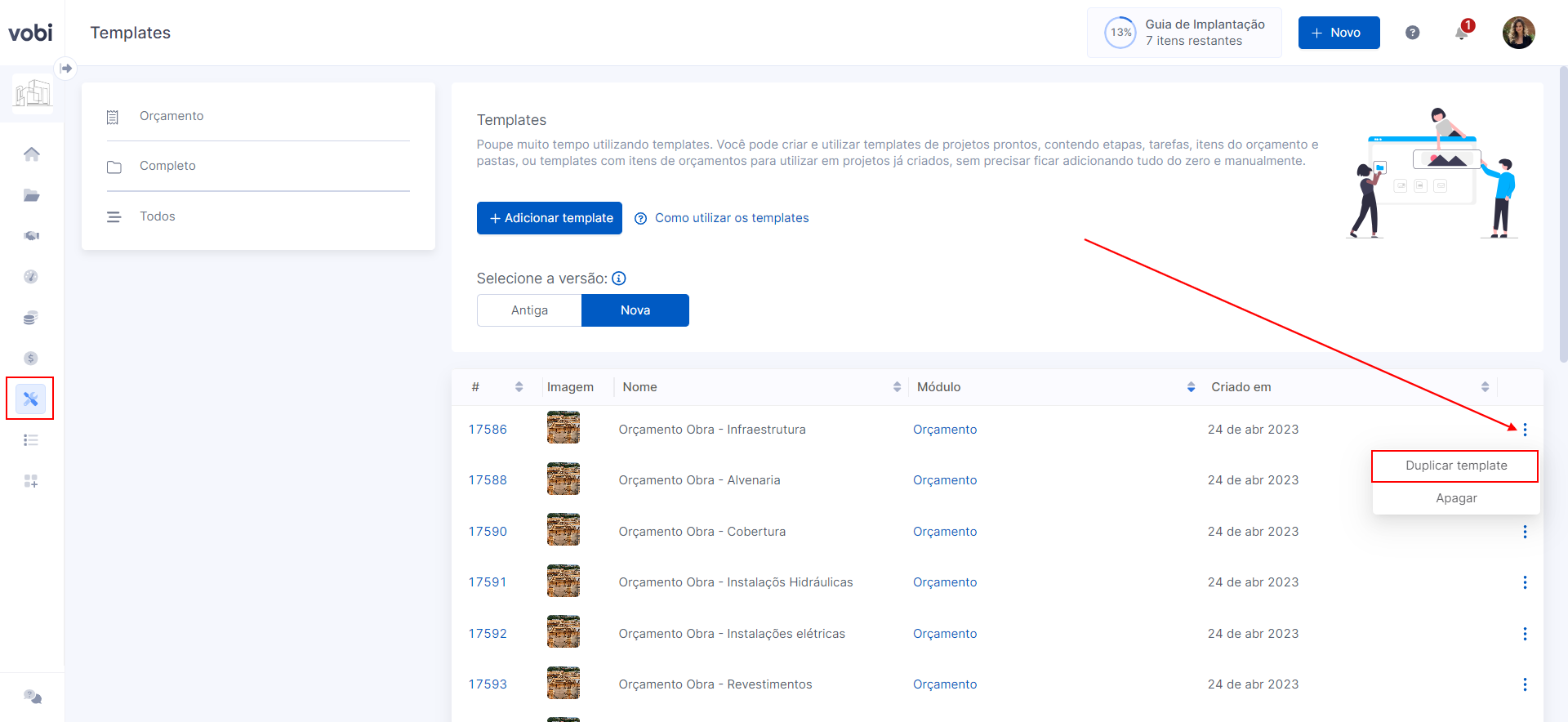
Task: Click Orçamento module link for Revestimentos
Action: (945, 684)
